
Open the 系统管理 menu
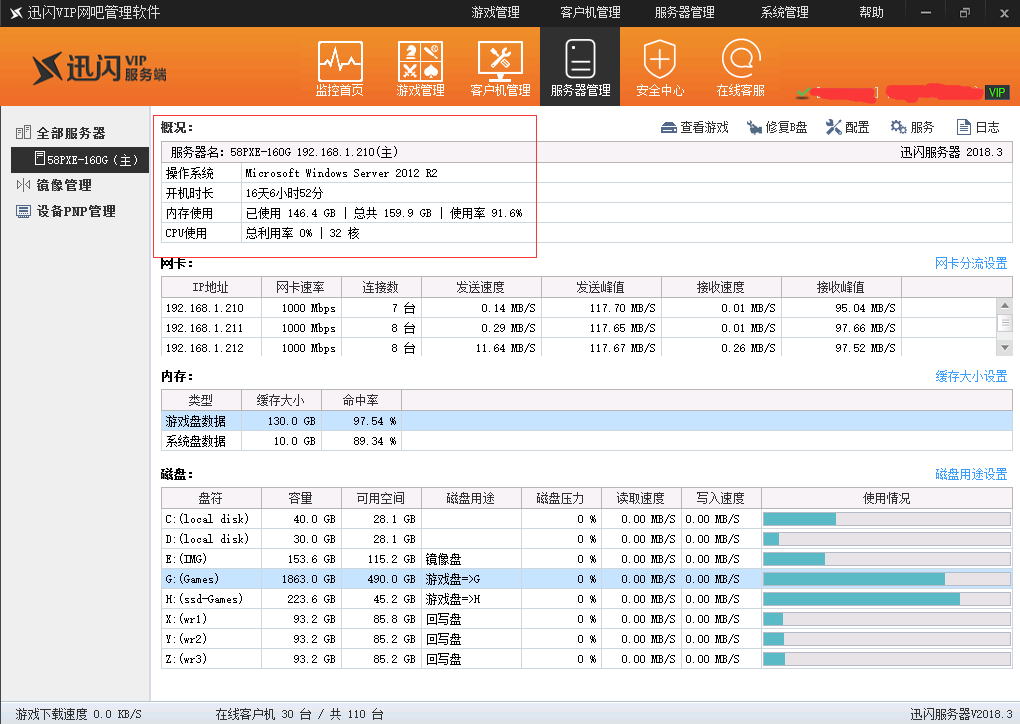click(785, 12)
